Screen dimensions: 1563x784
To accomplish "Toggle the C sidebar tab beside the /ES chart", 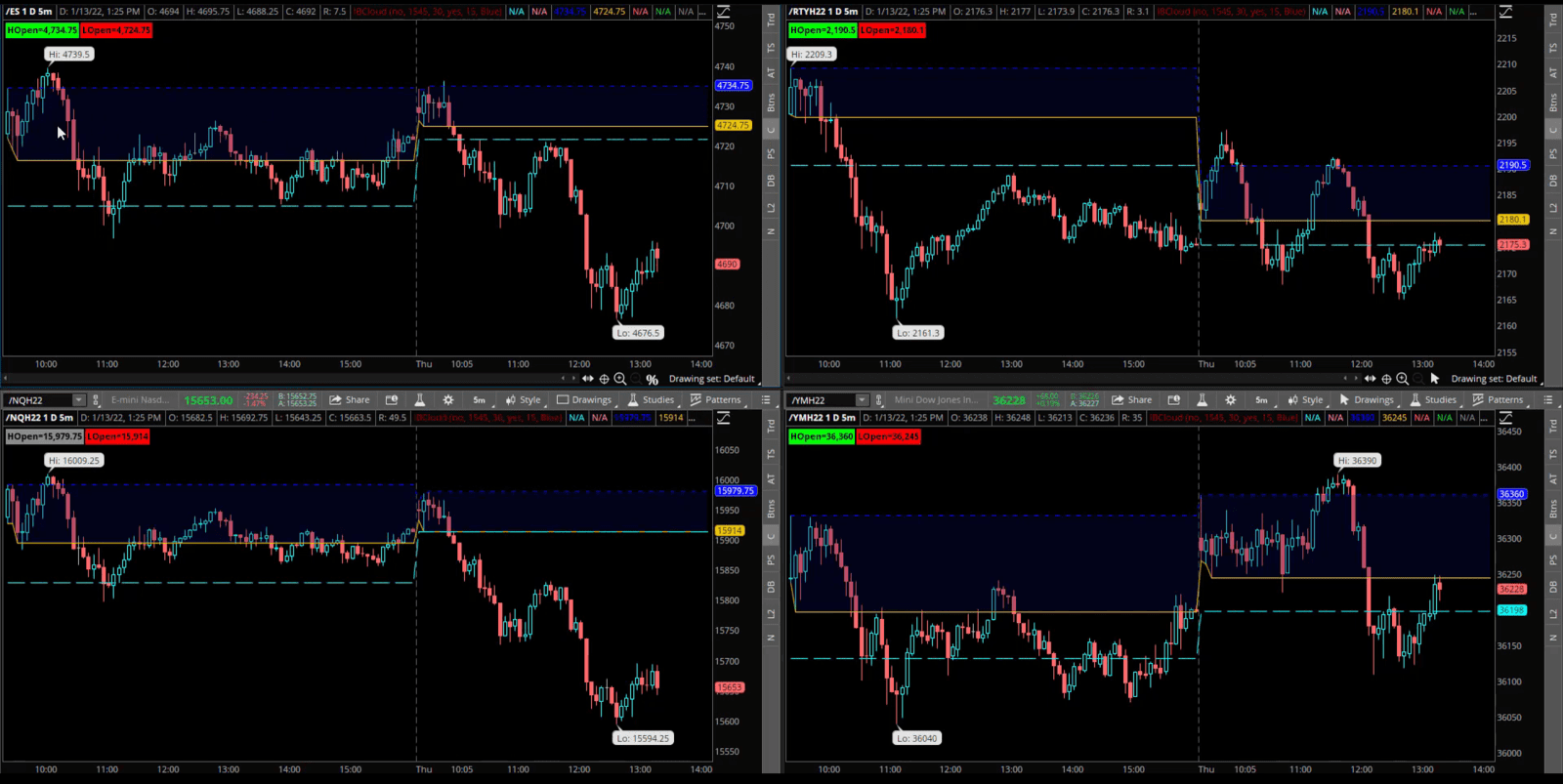I will (771, 129).
